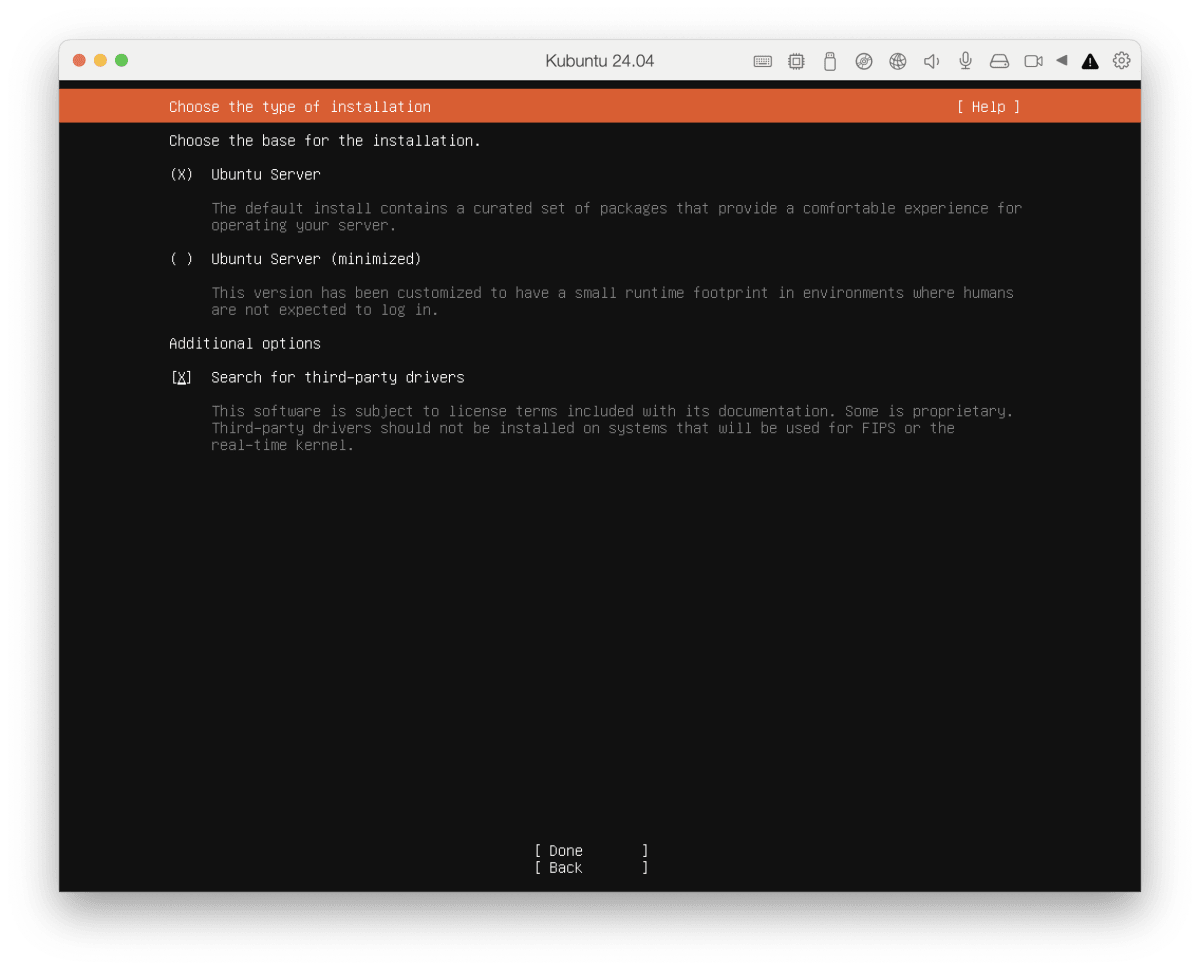The image size is (1200, 970).
Task: Click the license terms text about FIPS
Action: click(612, 428)
